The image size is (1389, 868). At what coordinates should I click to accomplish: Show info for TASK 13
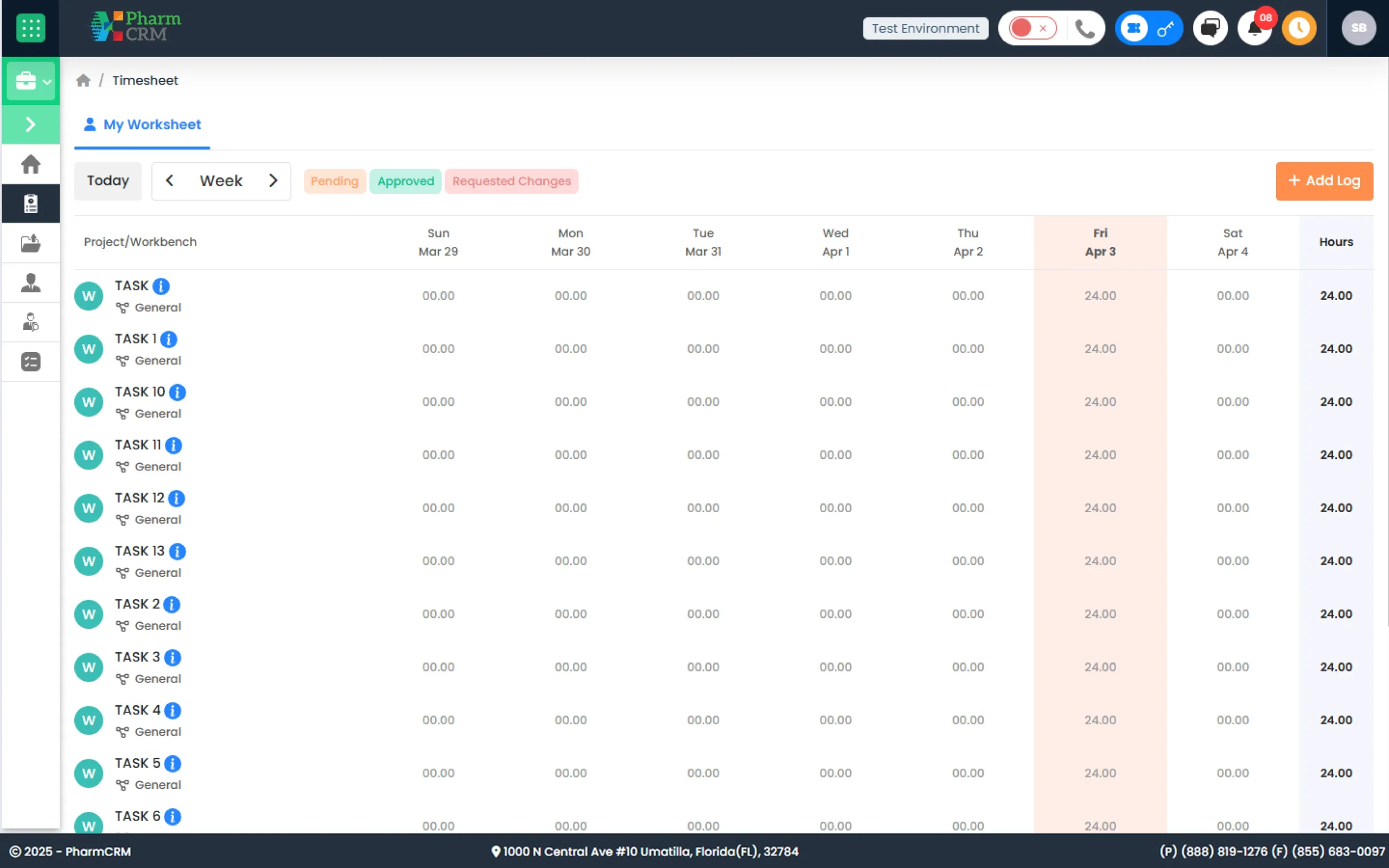pos(177,551)
